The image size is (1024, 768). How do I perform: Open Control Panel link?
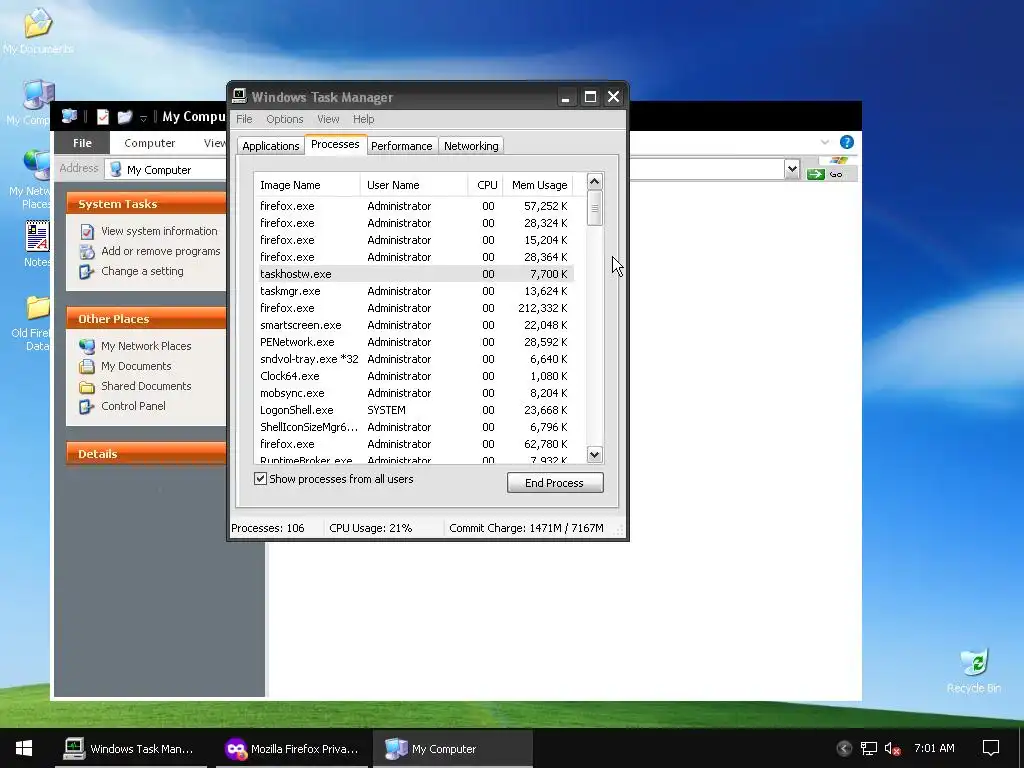pyautogui.click(x=133, y=406)
